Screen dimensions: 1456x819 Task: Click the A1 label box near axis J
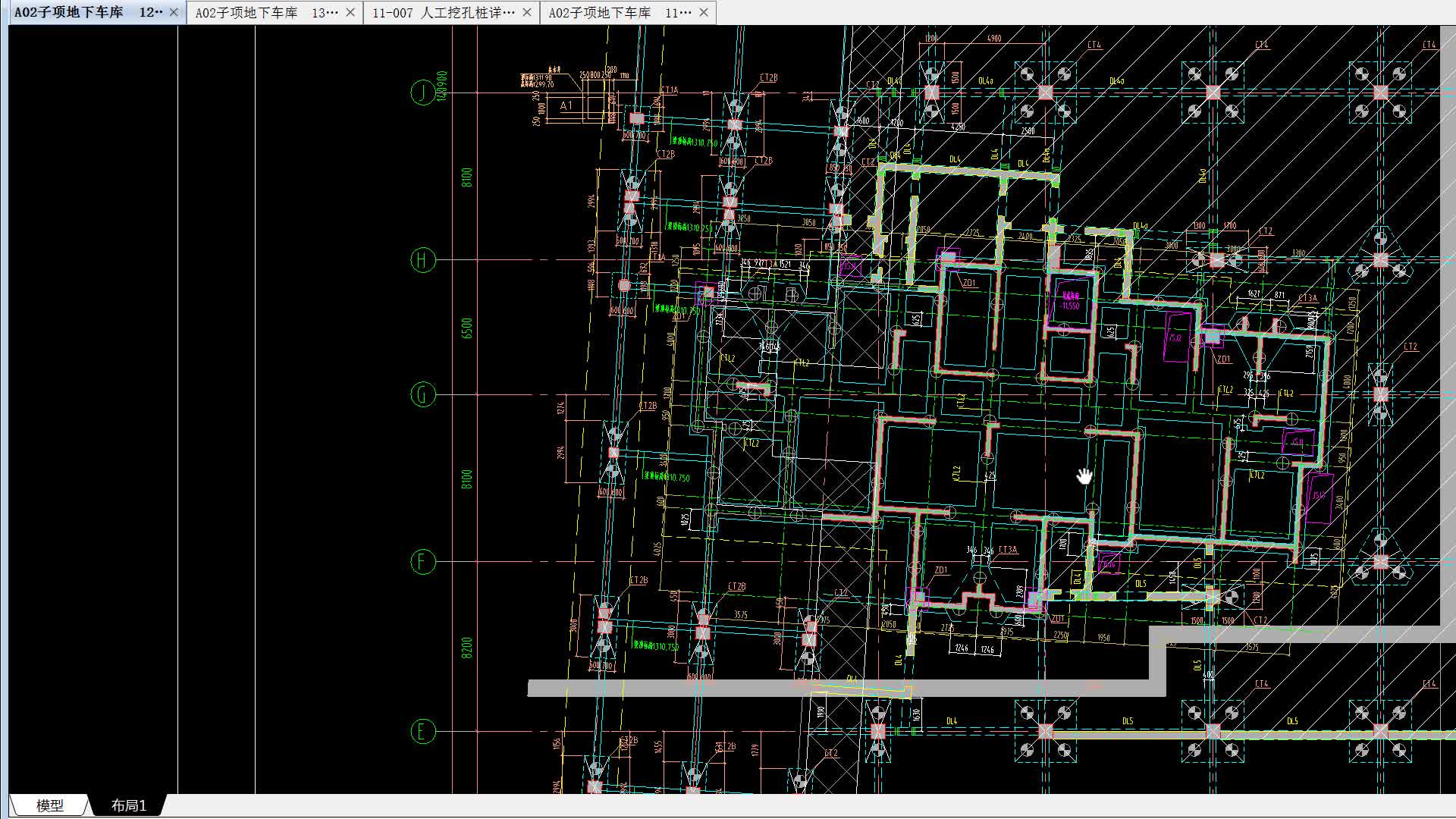point(566,106)
